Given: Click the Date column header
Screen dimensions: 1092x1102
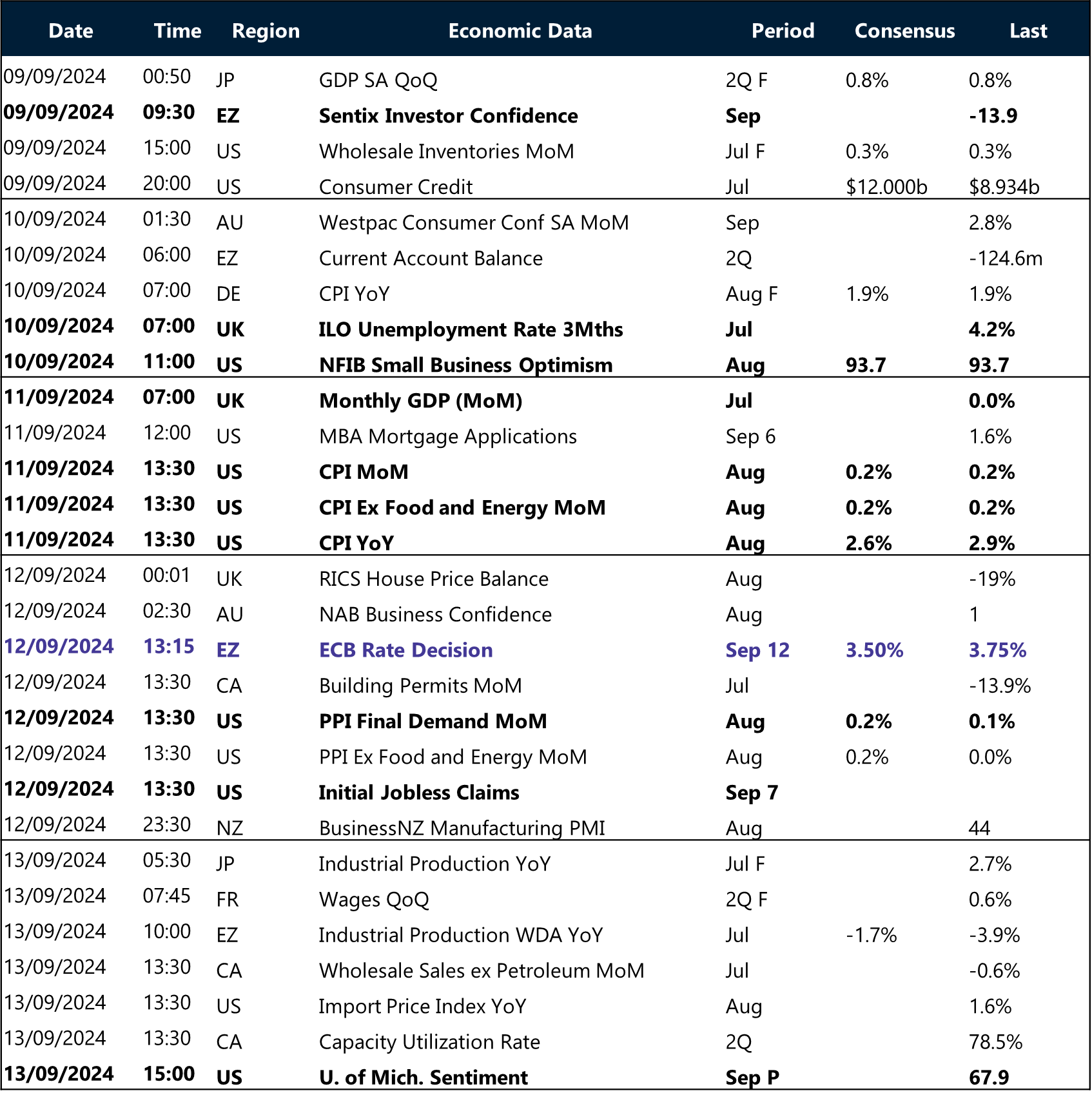Looking at the screenshot, I should coord(71,31).
